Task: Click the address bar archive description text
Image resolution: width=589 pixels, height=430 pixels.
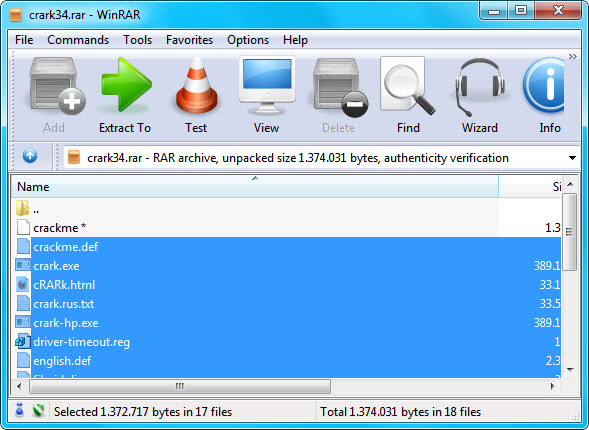Action: pyautogui.click(x=298, y=158)
